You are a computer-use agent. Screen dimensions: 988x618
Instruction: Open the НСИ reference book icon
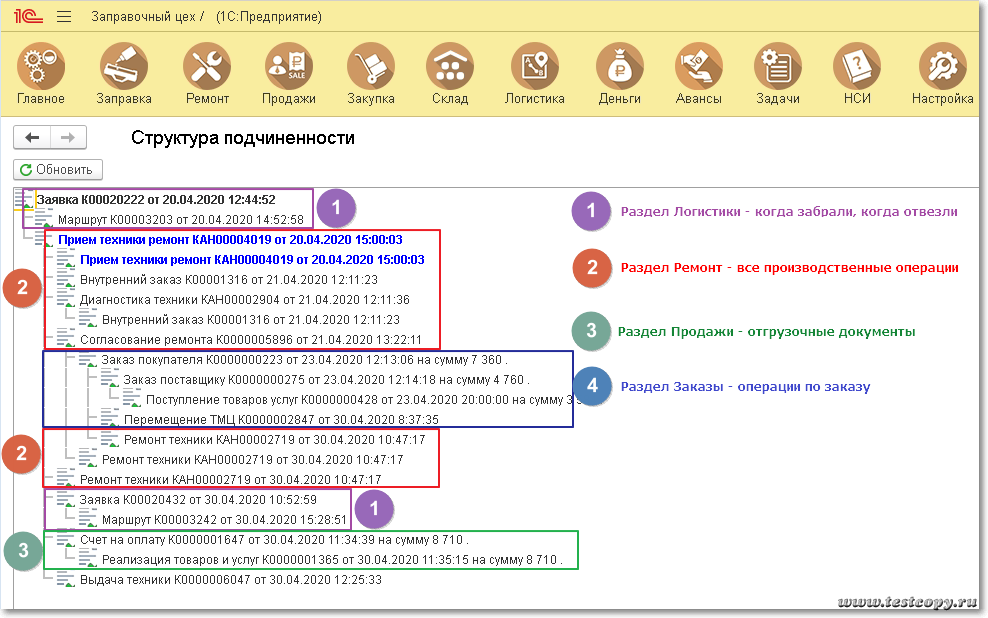(857, 67)
